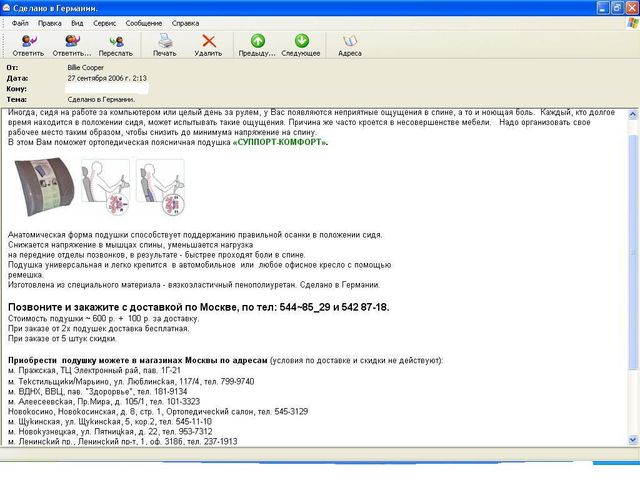
Task: Click the message vertical scrollbar track
Action: pyautogui.click(x=631, y=300)
